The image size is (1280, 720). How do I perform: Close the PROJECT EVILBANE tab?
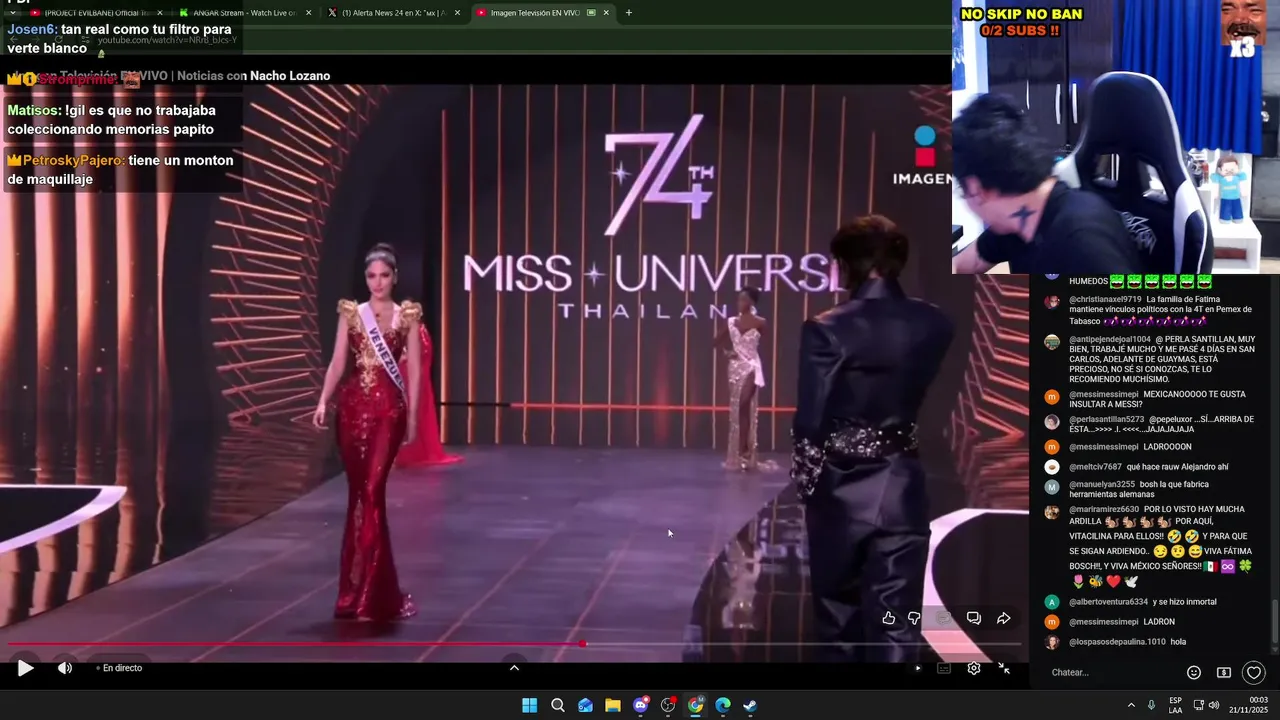coord(158,13)
